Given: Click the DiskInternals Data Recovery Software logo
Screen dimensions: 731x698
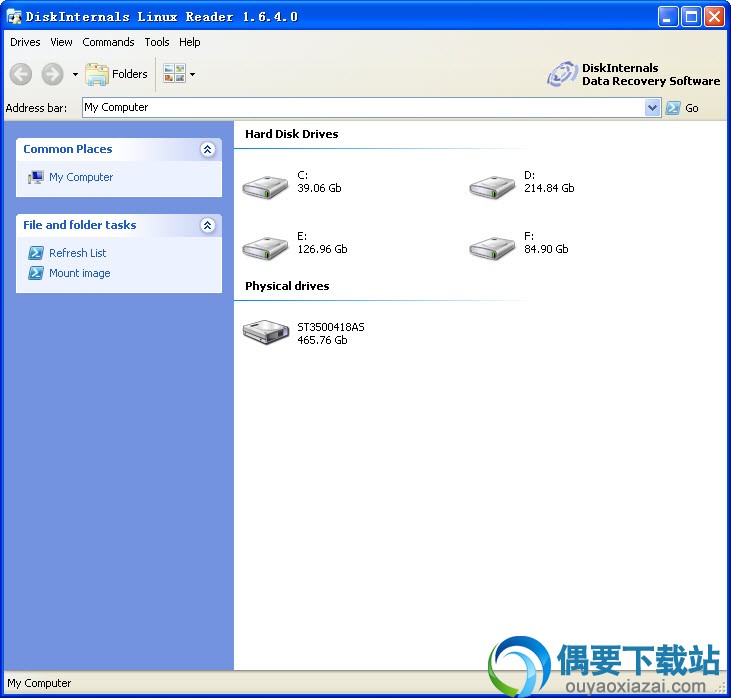Looking at the screenshot, I should [x=634, y=75].
